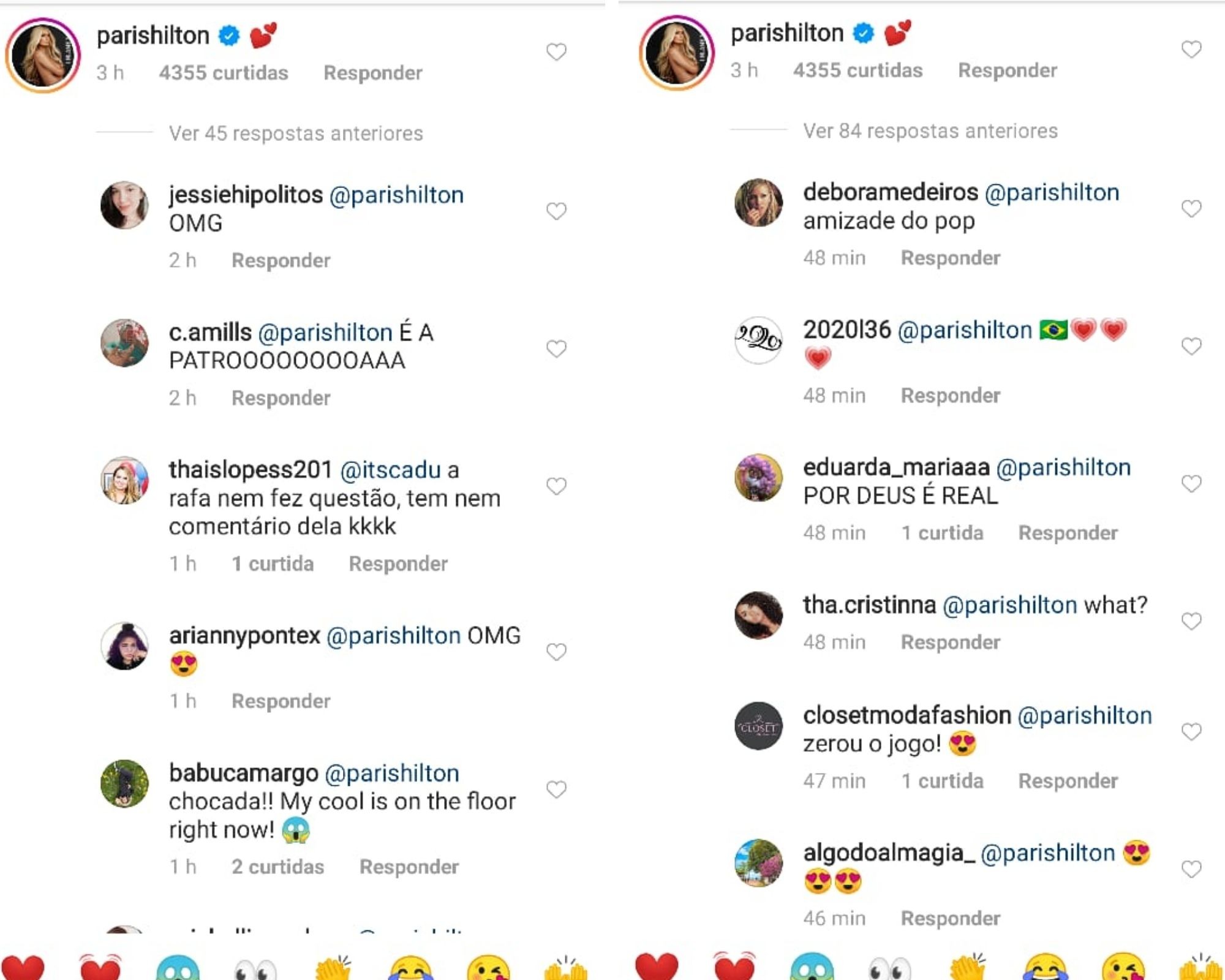The height and width of the screenshot is (980, 1225).
Task: Tap heart next to babucamargo's comment
Action: pyautogui.click(x=556, y=790)
